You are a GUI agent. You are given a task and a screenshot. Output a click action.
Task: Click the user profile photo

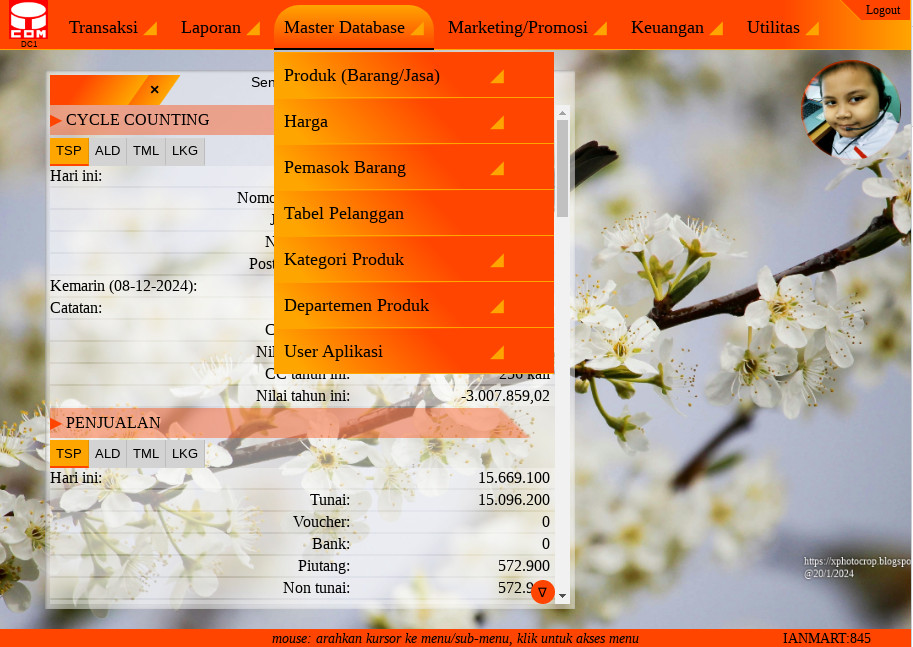coord(851,110)
